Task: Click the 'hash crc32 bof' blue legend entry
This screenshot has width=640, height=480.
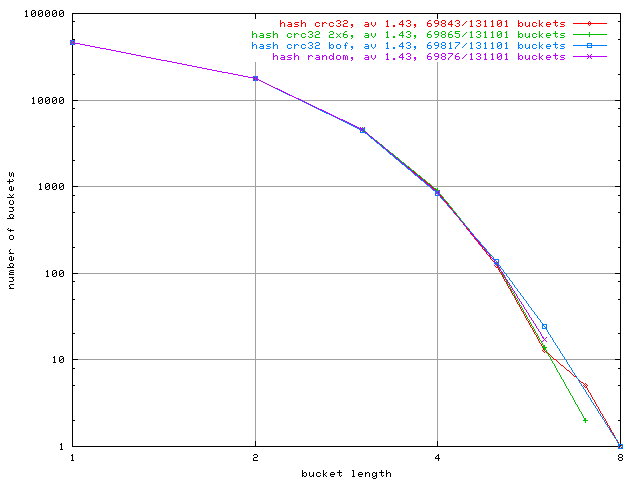Action: point(409,46)
